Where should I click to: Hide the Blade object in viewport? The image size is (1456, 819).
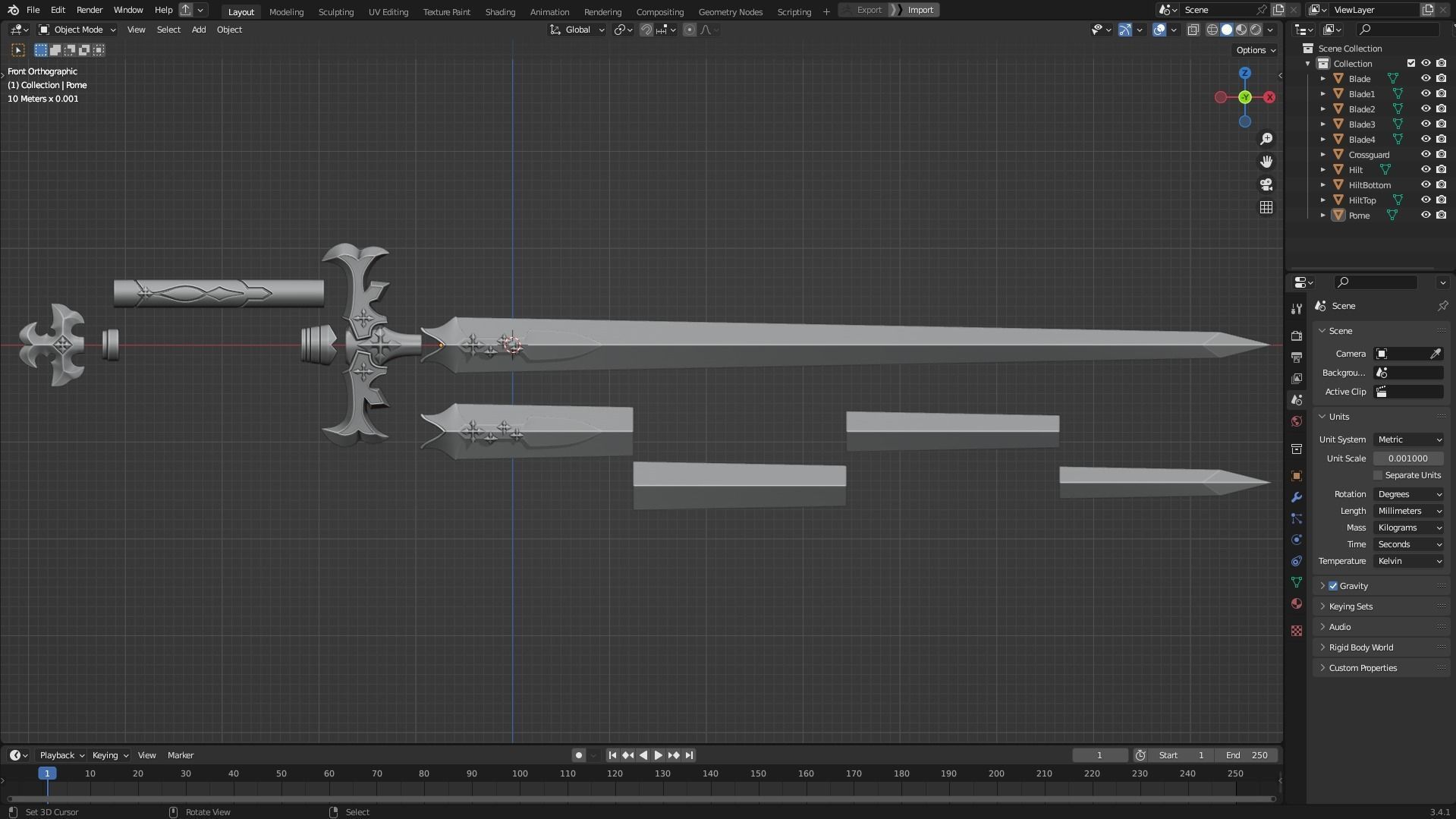[1425, 78]
